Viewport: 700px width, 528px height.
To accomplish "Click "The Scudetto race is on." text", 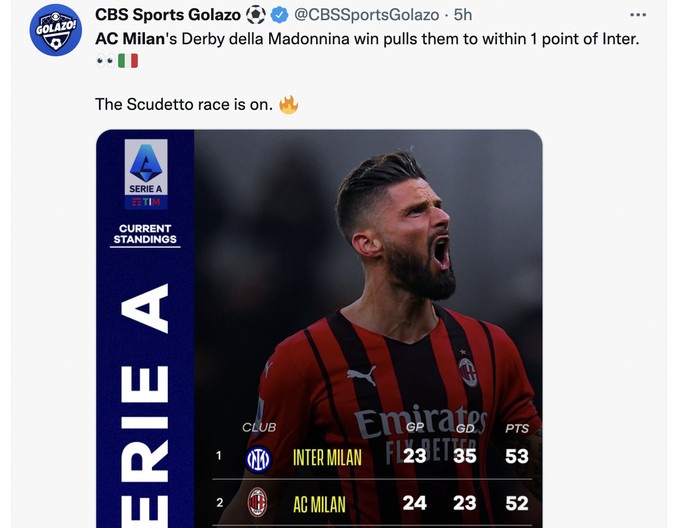I will [183, 104].
